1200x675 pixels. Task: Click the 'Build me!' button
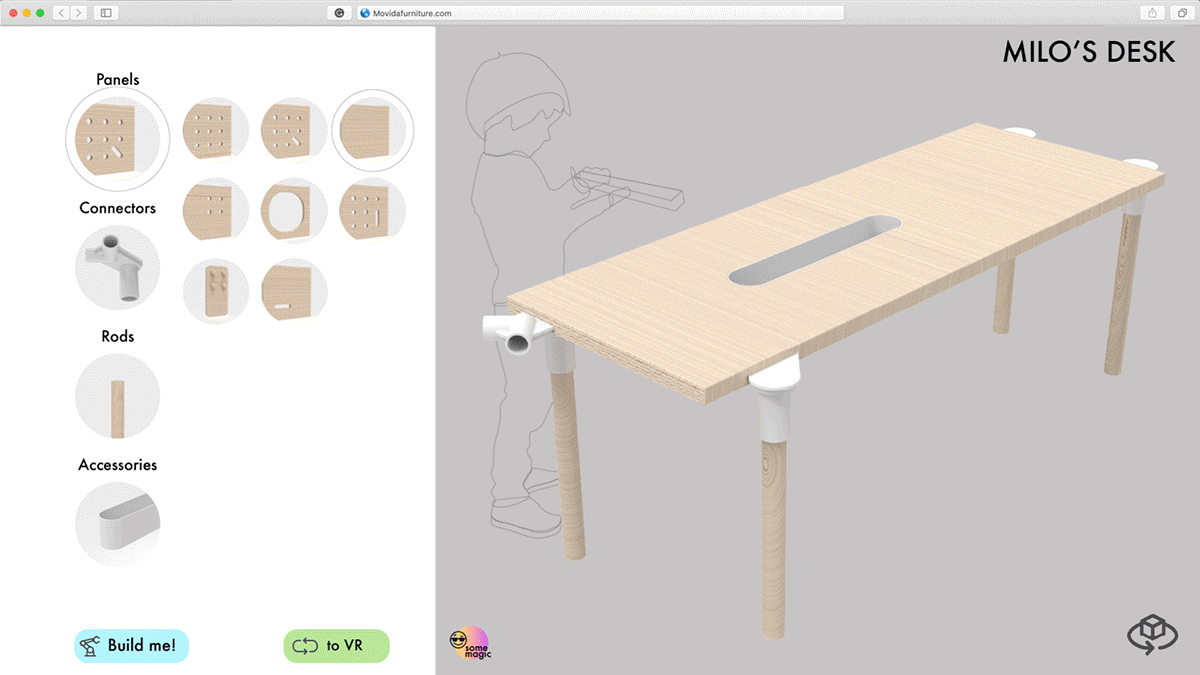coord(131,646)
